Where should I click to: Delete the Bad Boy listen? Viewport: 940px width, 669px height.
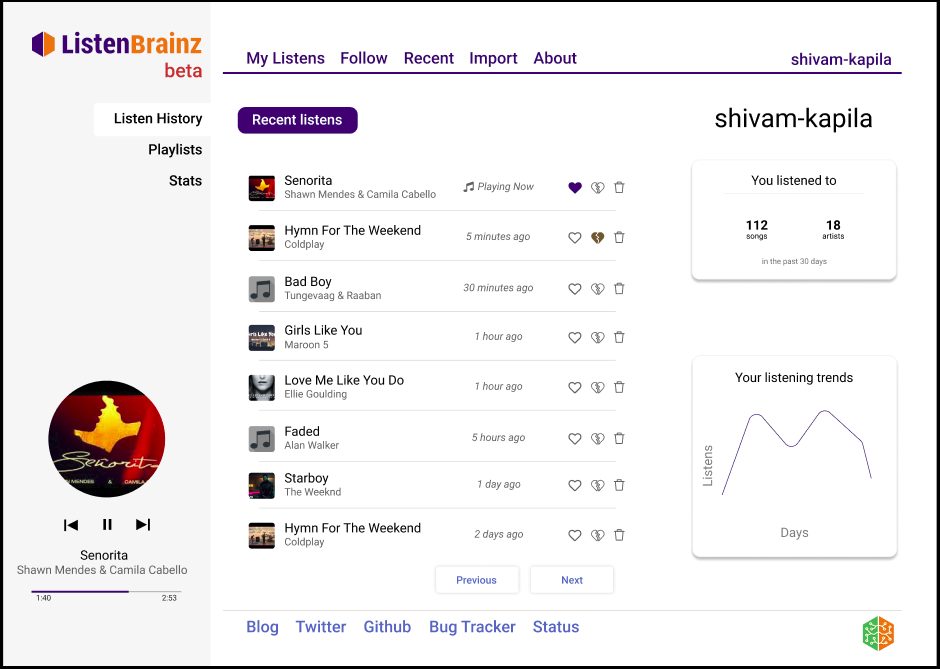619,289
